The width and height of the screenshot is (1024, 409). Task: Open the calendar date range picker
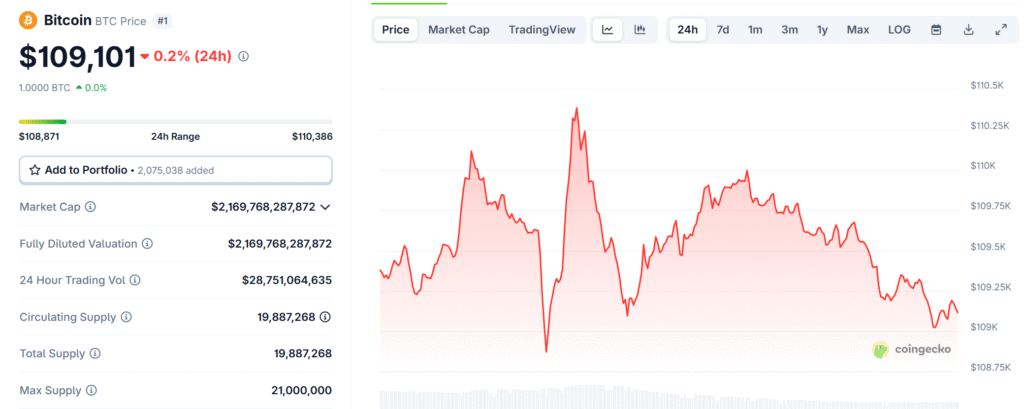936,30
